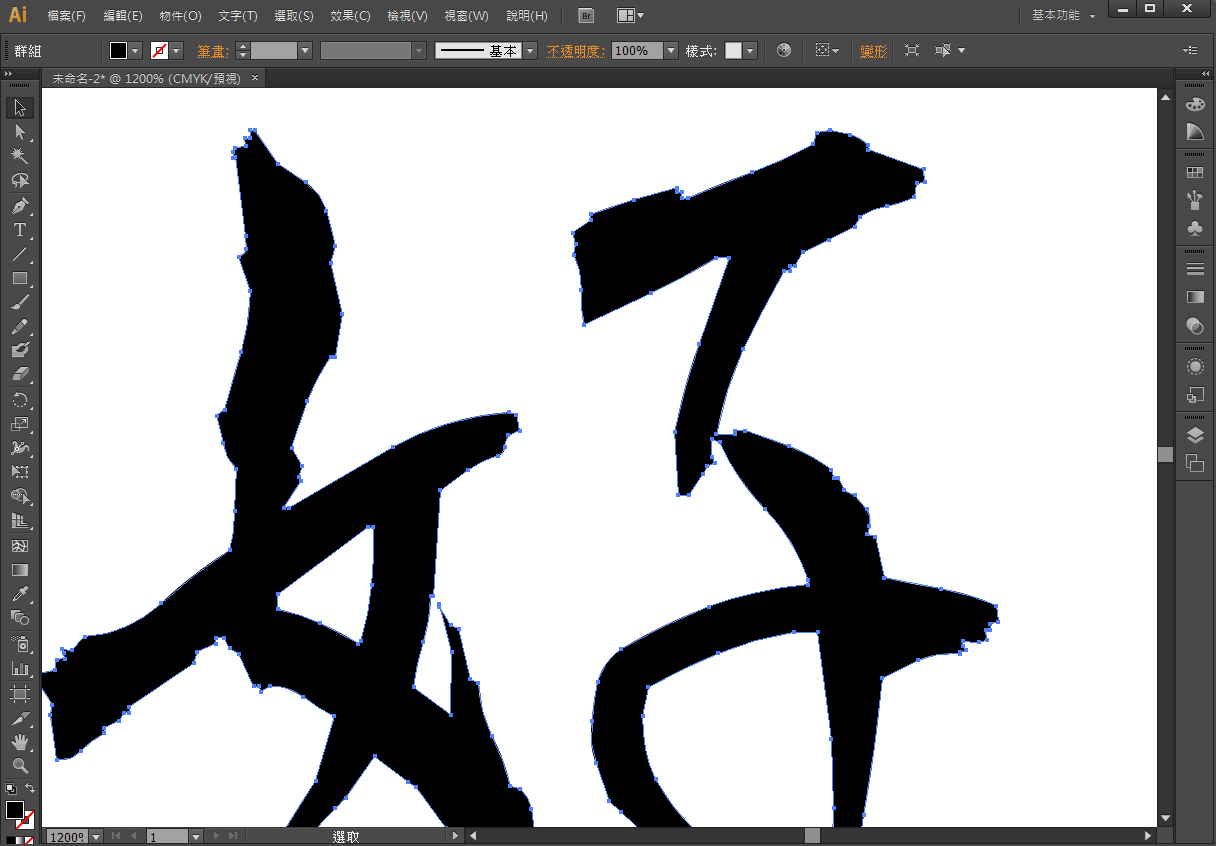
Task: Open the Layers panel
Action: click(x=1194, y=435)
